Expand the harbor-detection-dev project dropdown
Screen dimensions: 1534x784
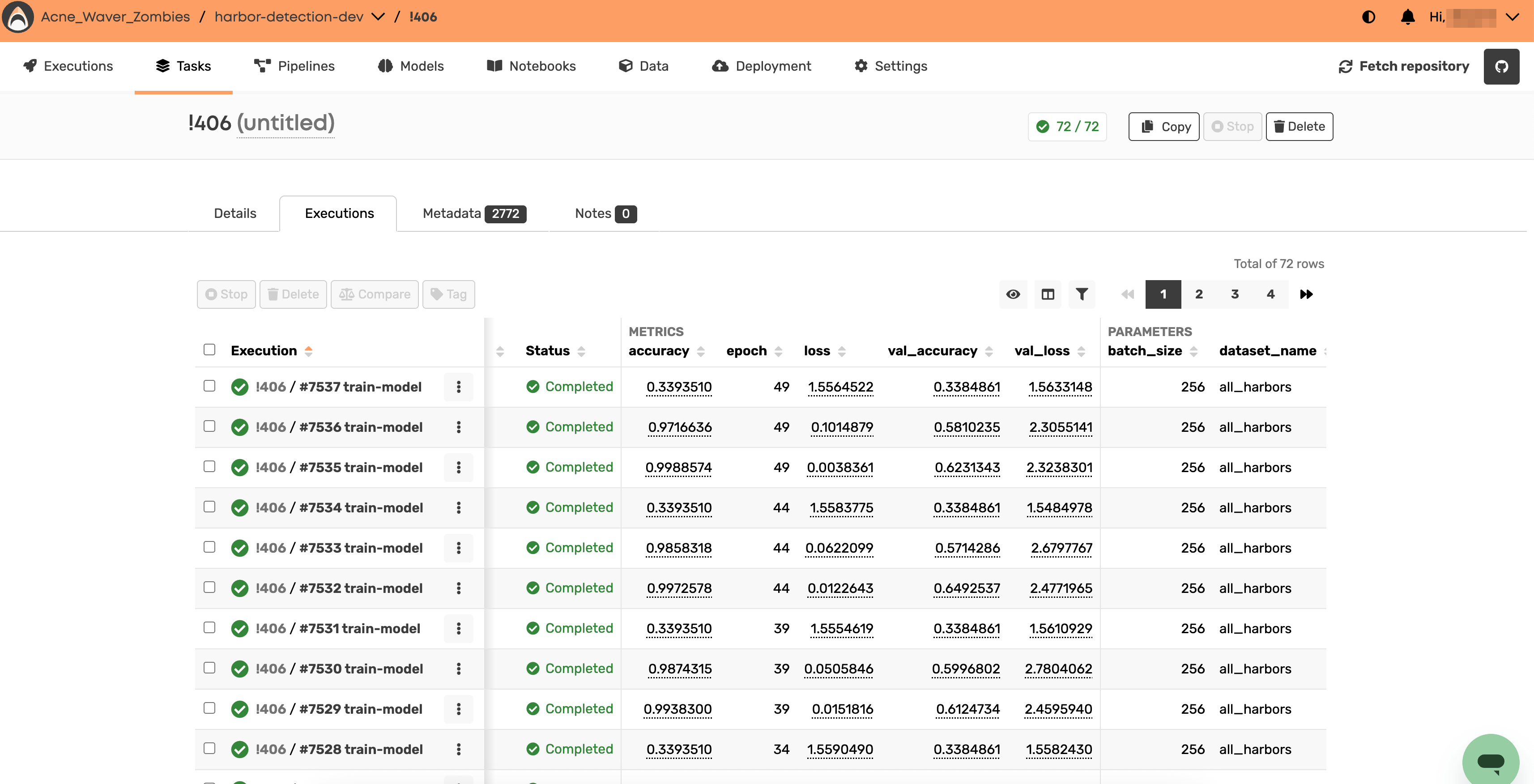point(378,17)
